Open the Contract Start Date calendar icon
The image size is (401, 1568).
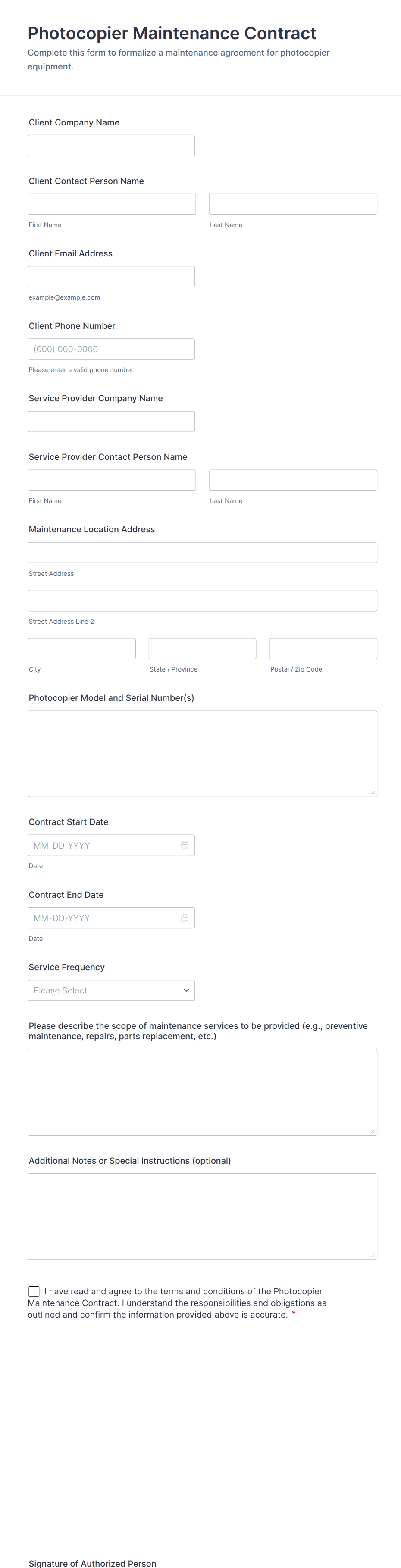click(x=185, y=846)
